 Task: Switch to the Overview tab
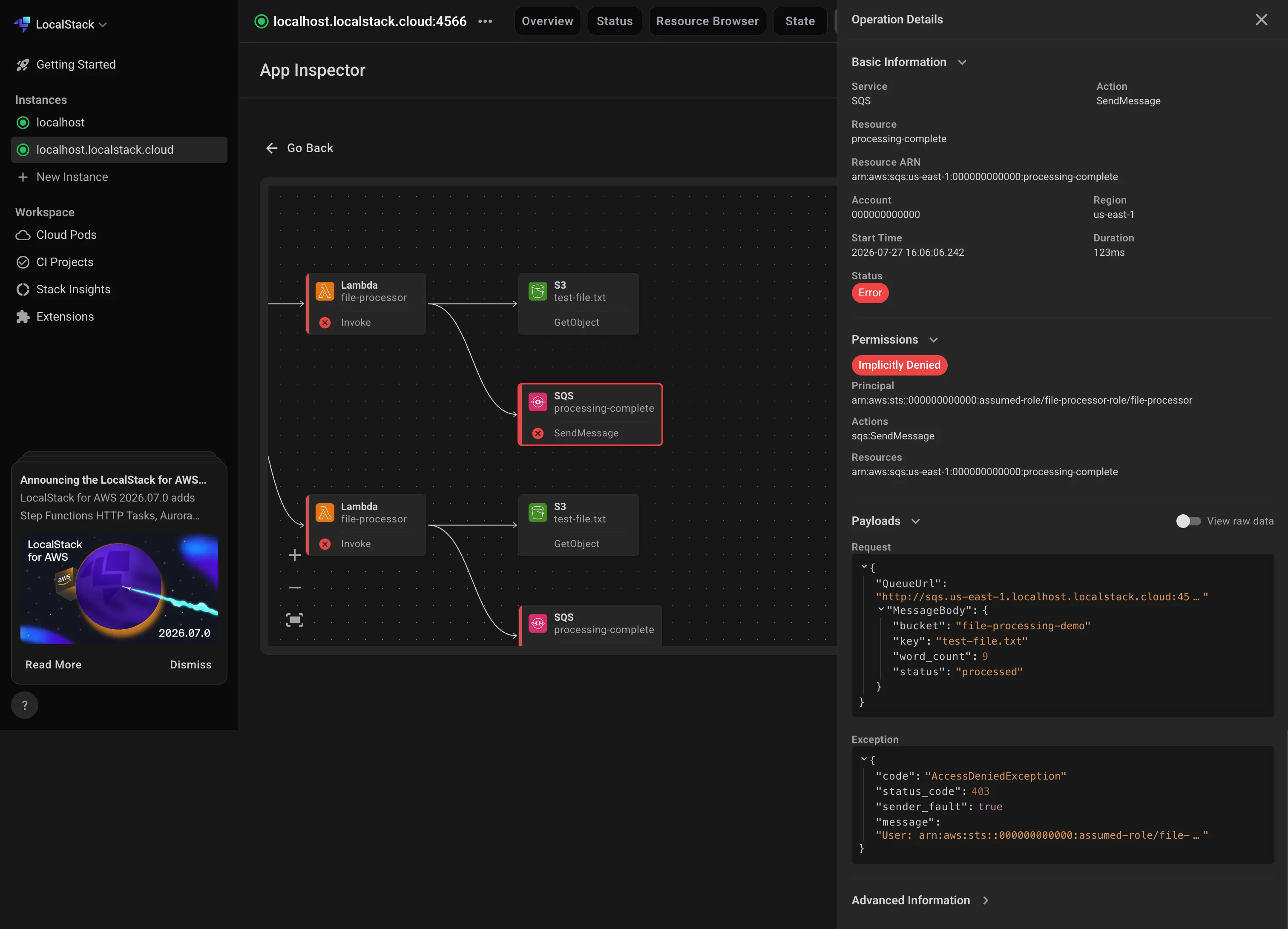547,22
